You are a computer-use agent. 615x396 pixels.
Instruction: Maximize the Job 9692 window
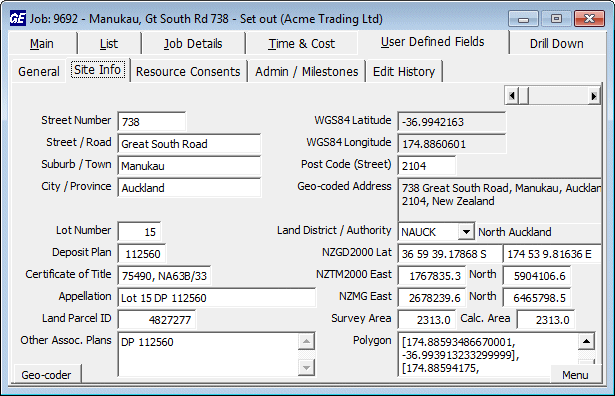coord(556,18)
